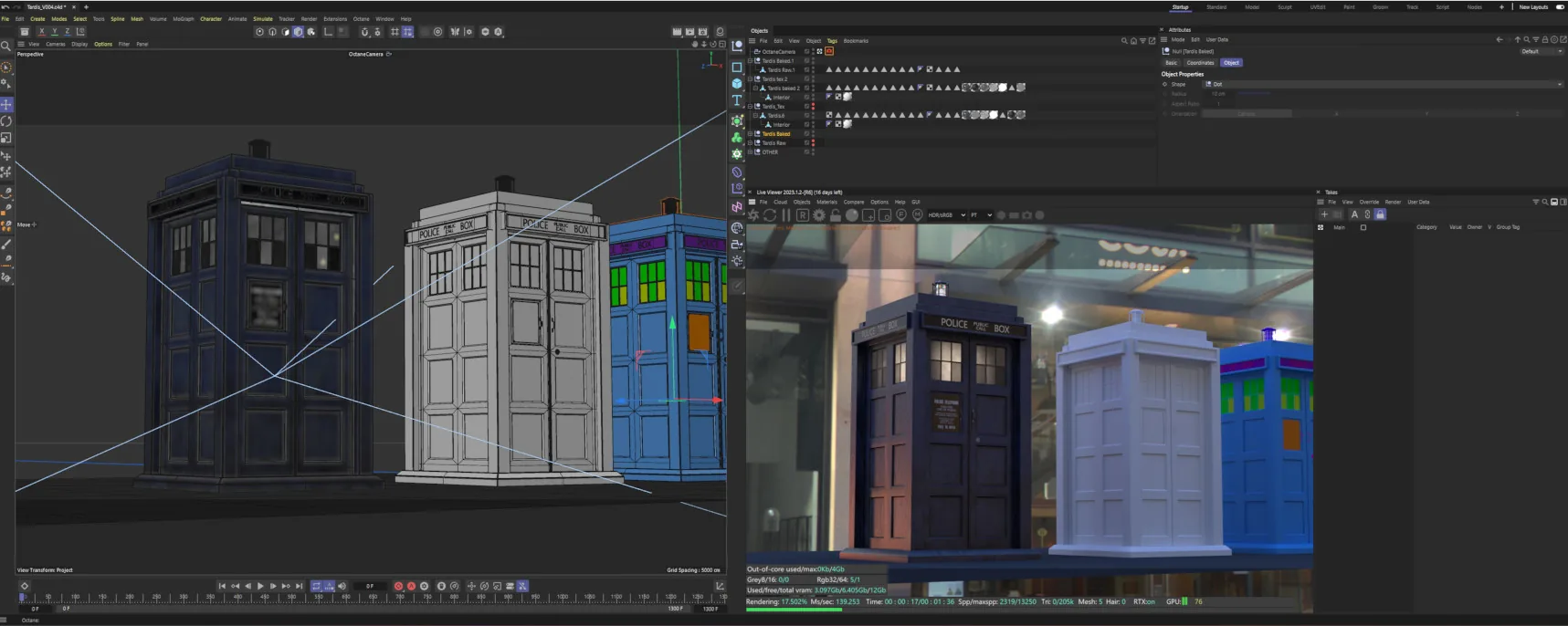Switch to the Basic attribute tab
Screen dimensions: 1568x626
(x=1171, y=63)
